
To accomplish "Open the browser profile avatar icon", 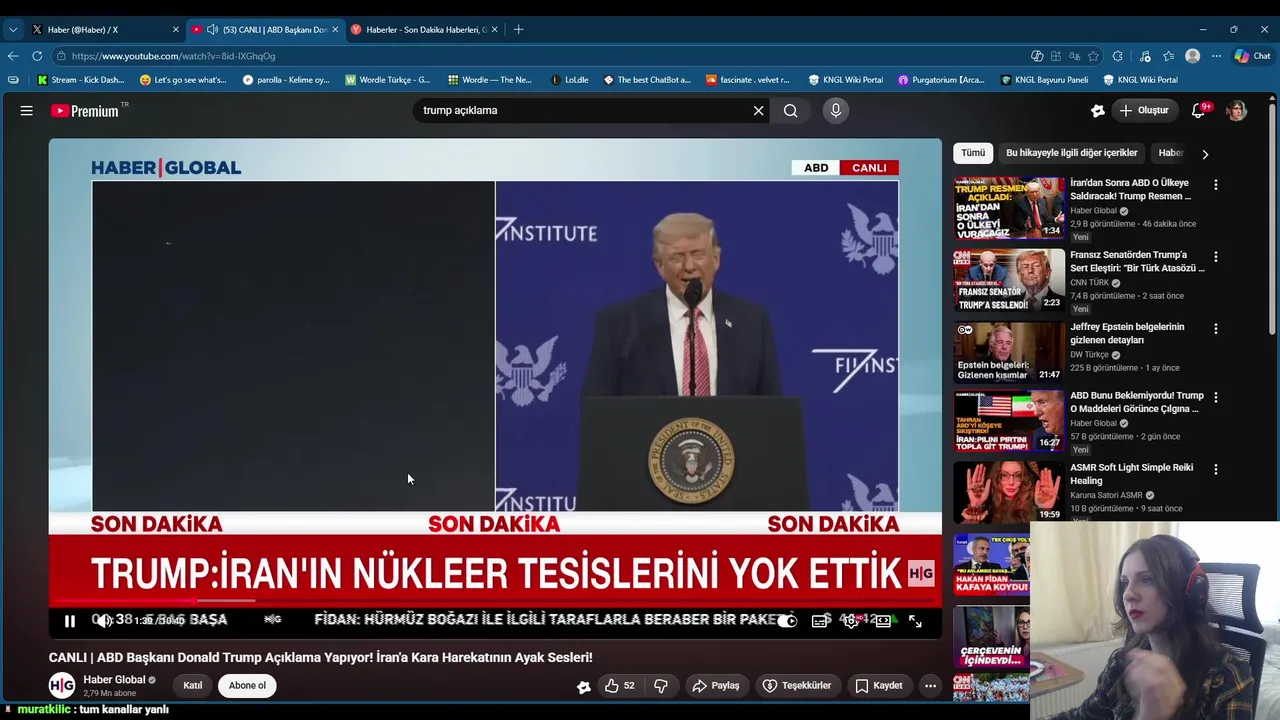I will coord(1192,56).
